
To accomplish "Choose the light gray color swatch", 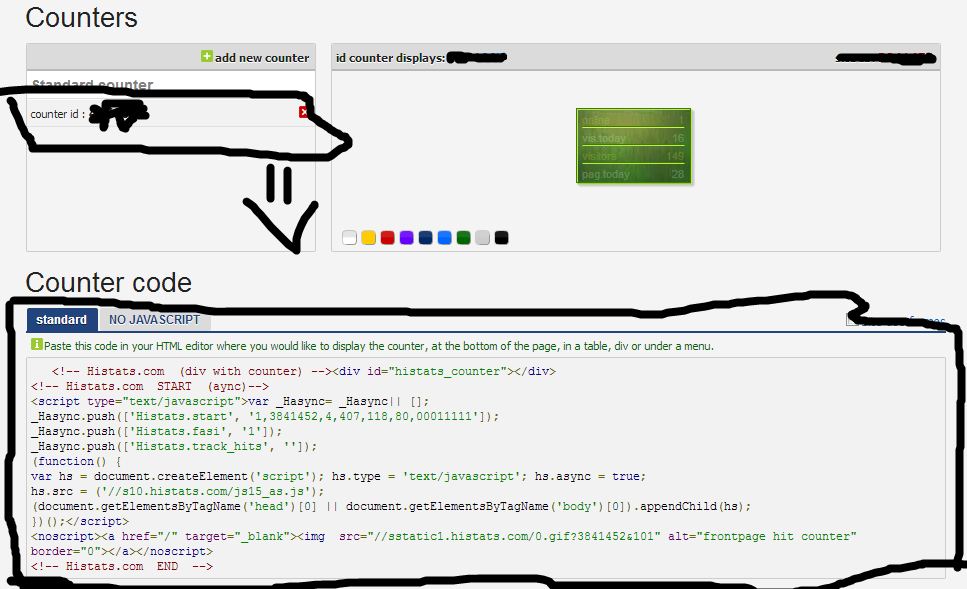I will pyautogui.click(x=482, y=238).
